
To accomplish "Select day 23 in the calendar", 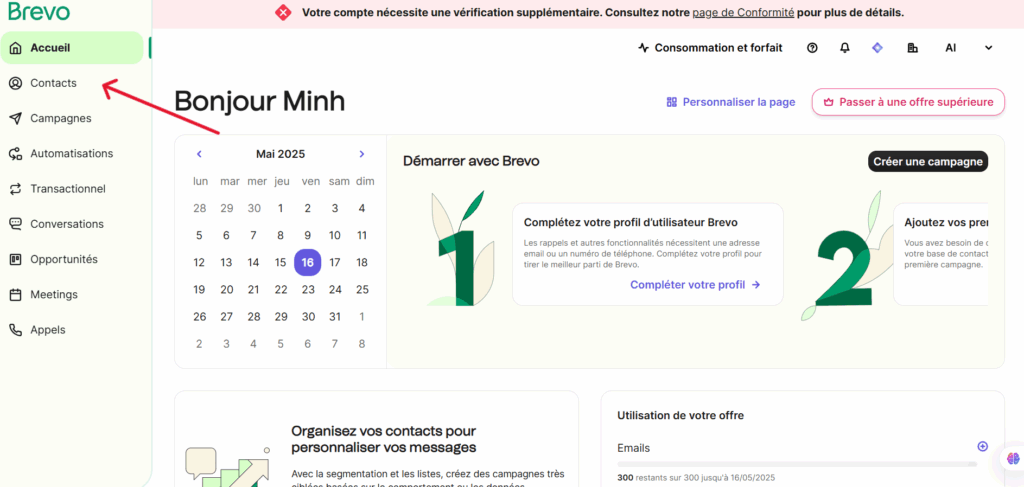I will point(308,290).
